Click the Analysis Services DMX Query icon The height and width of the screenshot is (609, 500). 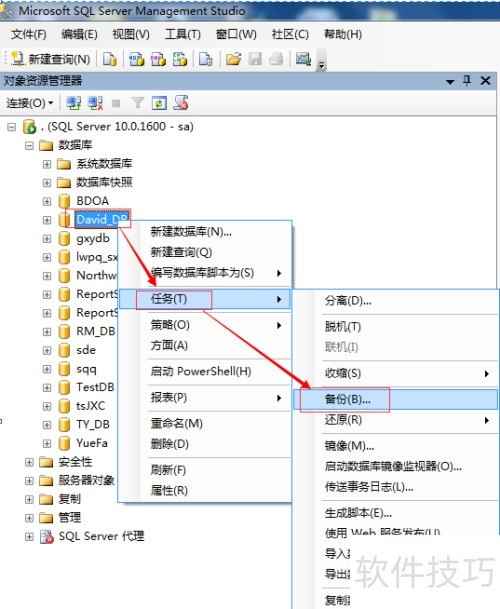[x=158, y=59]
